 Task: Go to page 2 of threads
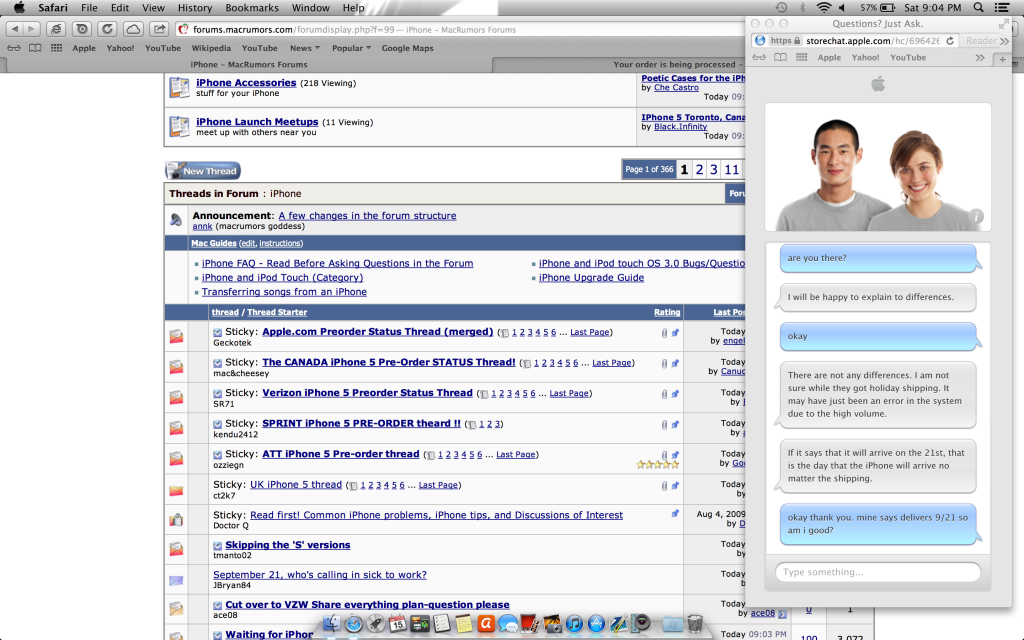(x=699, y=170)
